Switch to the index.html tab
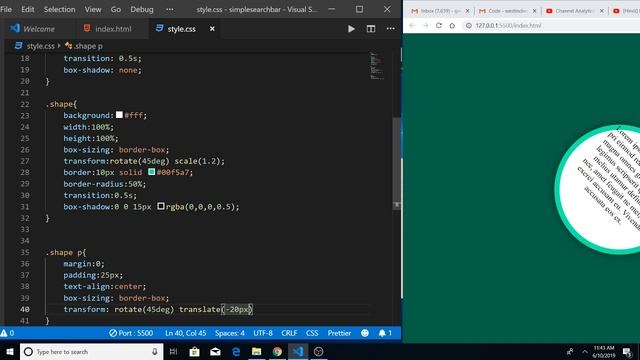The image size is (640, 360). pyautogui.click(x=108, y=29)
